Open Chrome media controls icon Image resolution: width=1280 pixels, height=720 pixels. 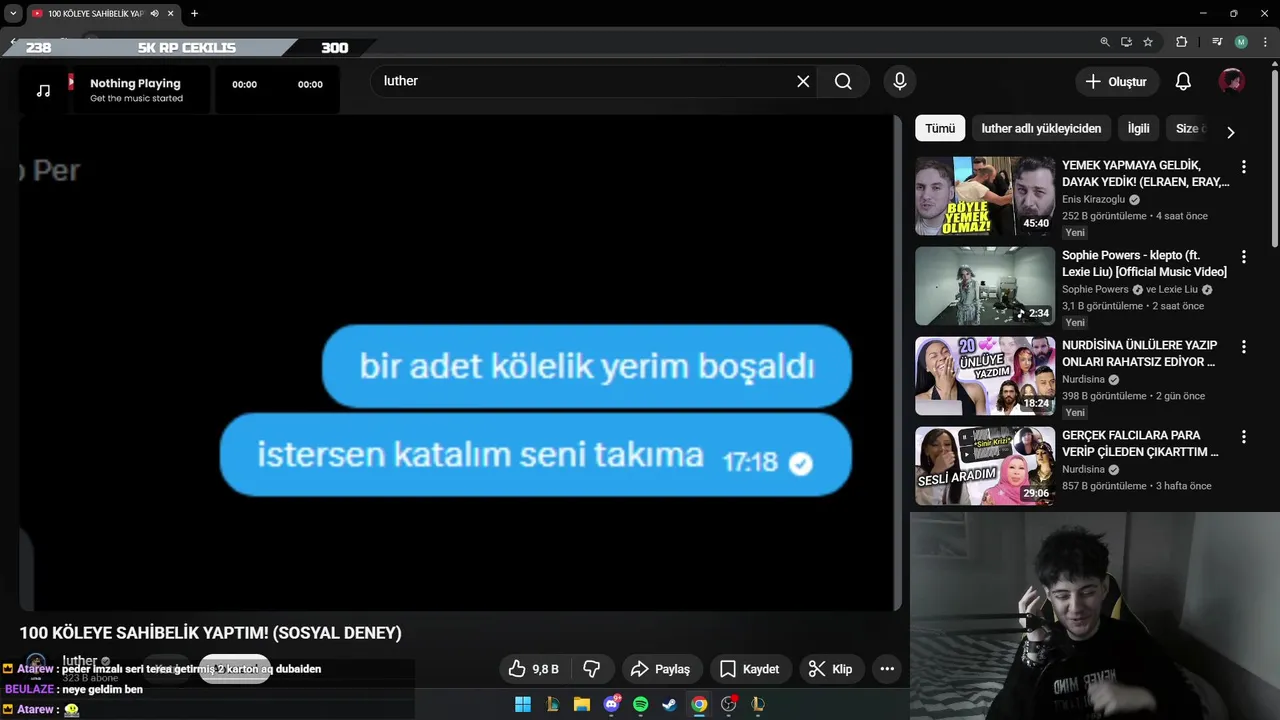pyautogui.click(x=1216, y=42)
